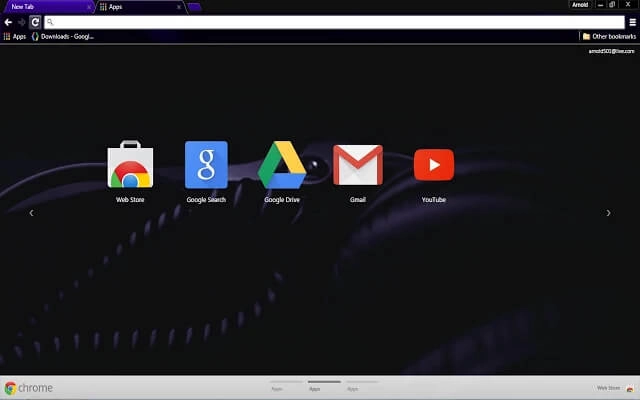Screen dimensions: 640x400
Task: Reload the current page
Action: click(35, 22)
